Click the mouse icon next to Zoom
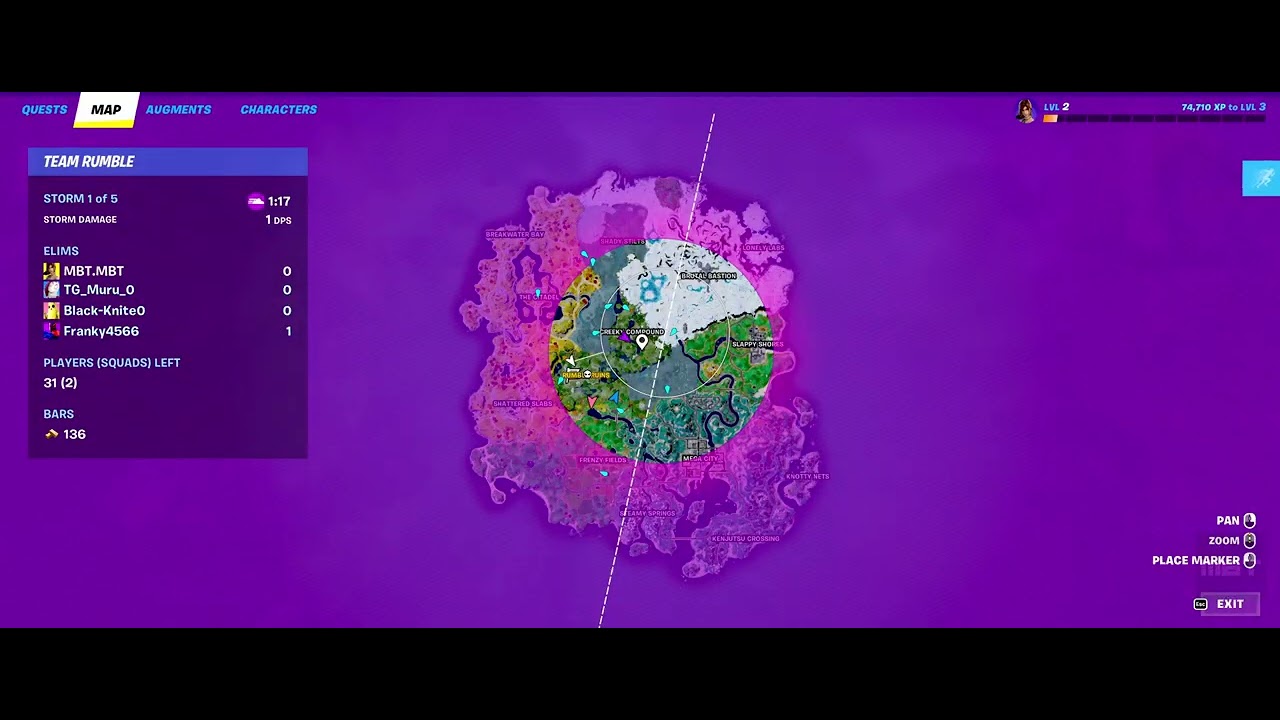 (x=1249, y=541)
